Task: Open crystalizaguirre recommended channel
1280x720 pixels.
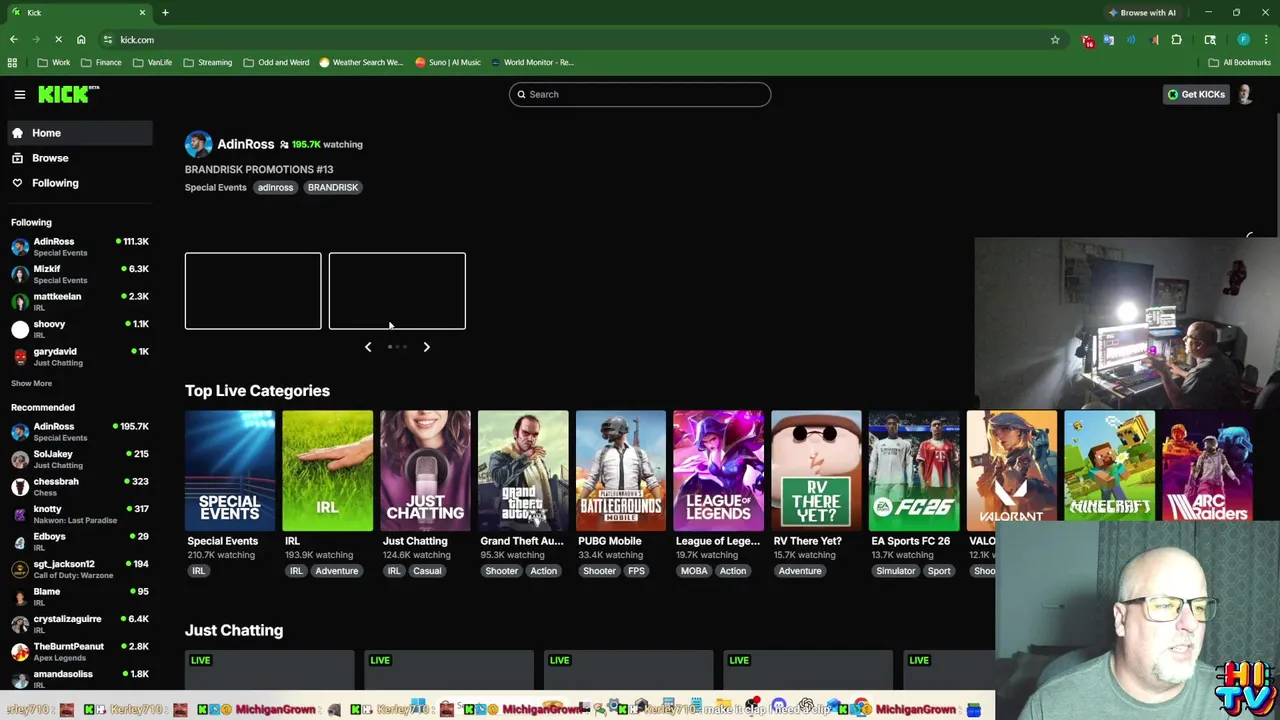Action: point(80,624)
